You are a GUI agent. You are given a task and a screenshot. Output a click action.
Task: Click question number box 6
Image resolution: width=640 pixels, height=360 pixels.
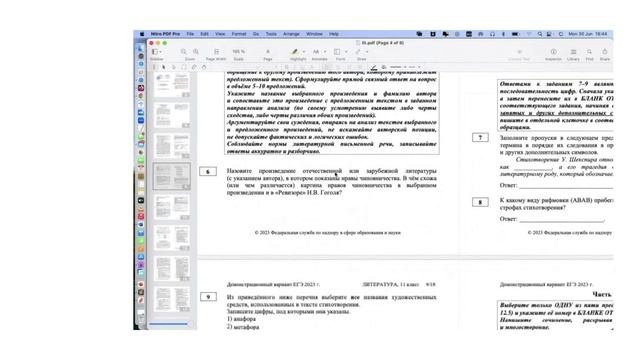[x=208, y=171]
